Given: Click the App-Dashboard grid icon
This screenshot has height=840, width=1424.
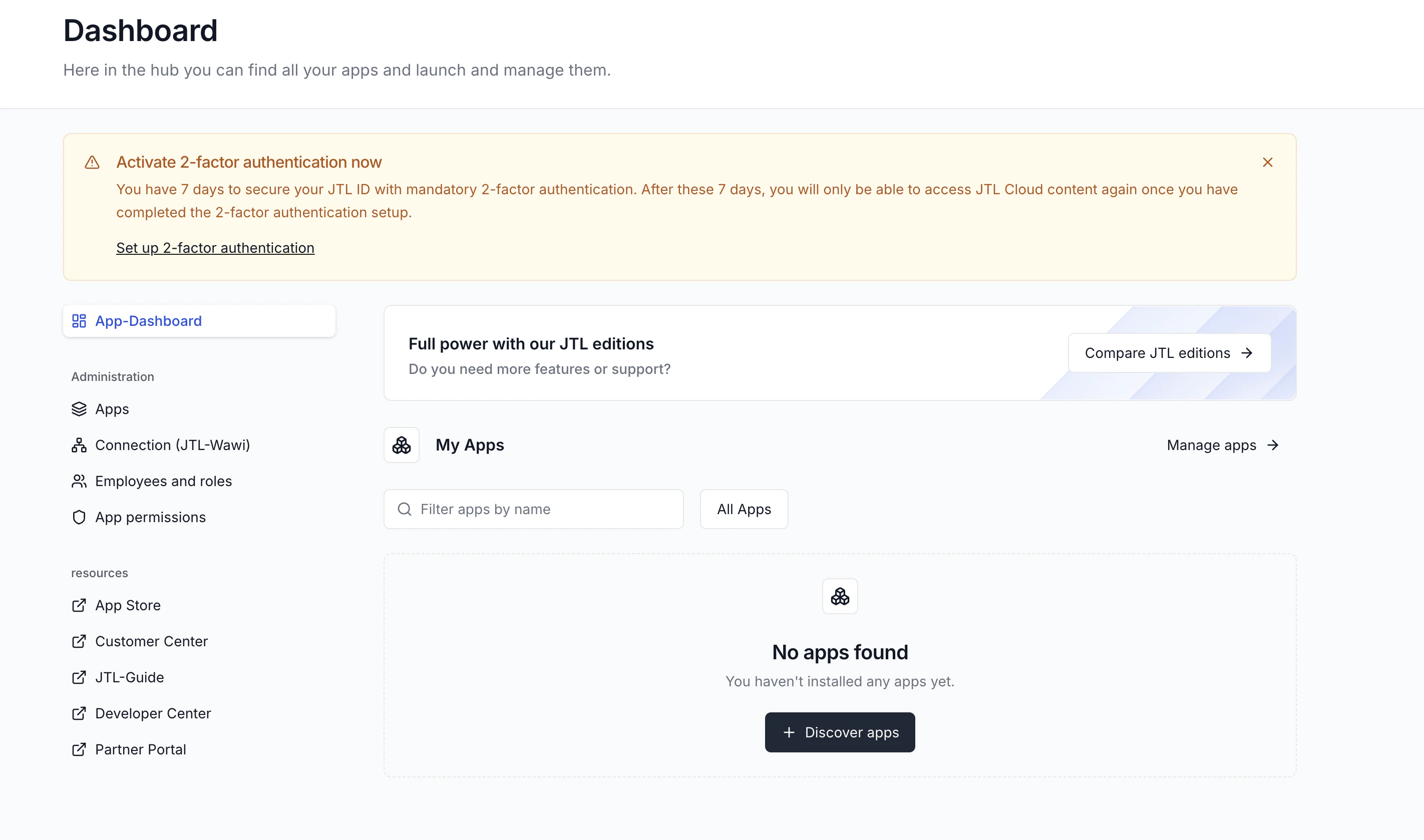Looking at the screenshot, I should pyautogui.click(x=79, y=321).
